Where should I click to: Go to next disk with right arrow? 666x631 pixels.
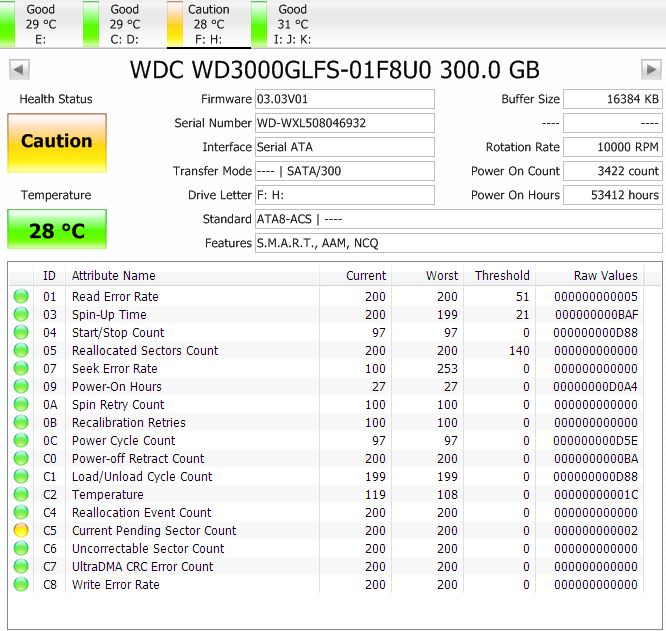(651, 69)
